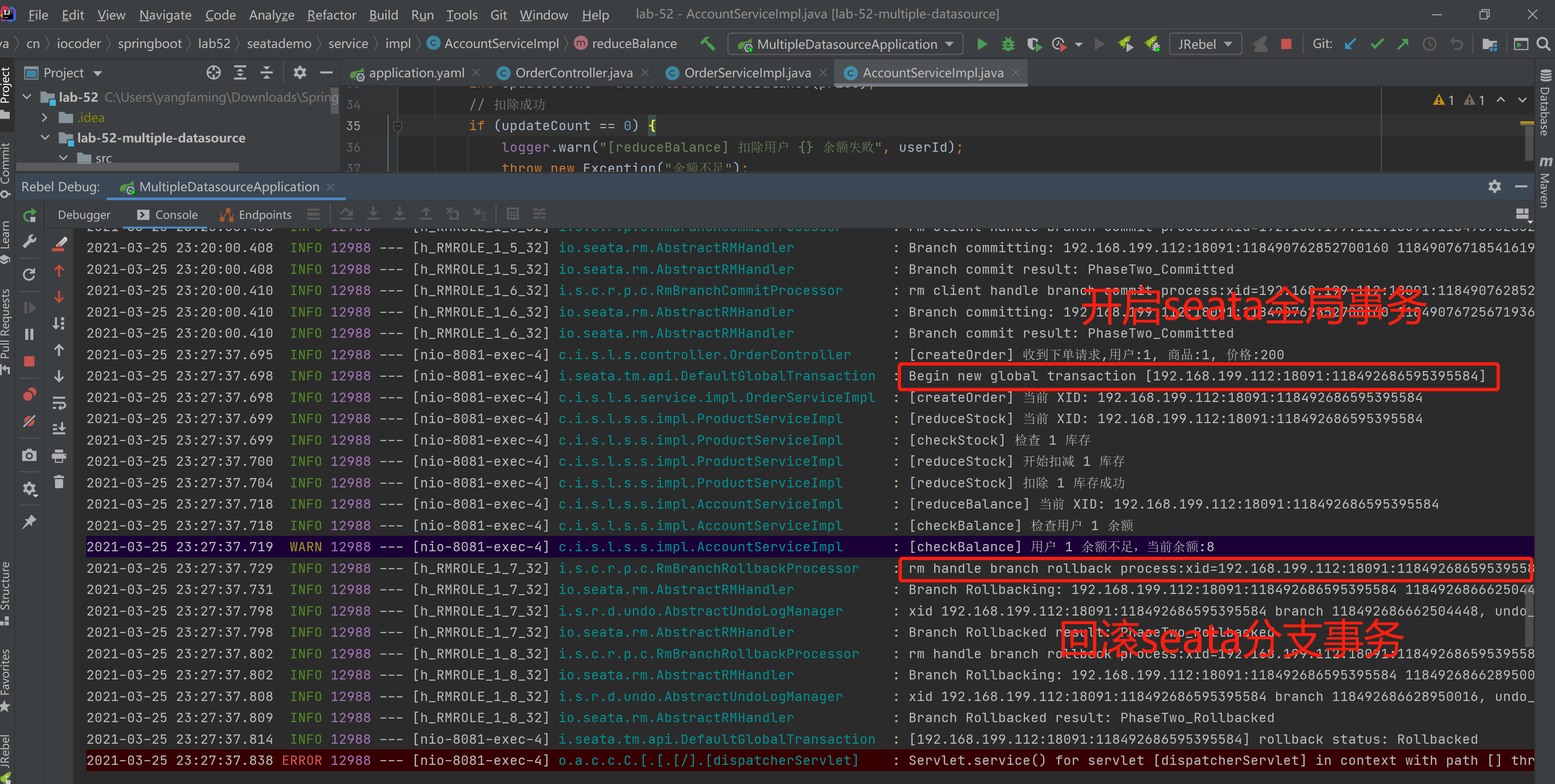Hide the Project panel with minus icon

326,72
